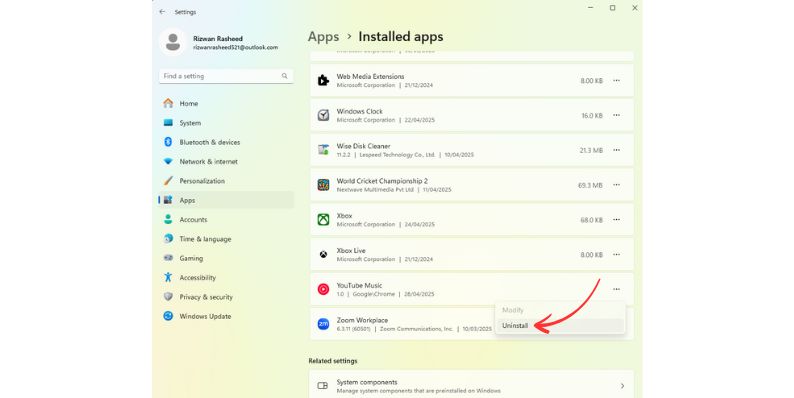This screenshot has height=398, width=794.
Task: Click the Accounts person icon
Action: point(168,219)
